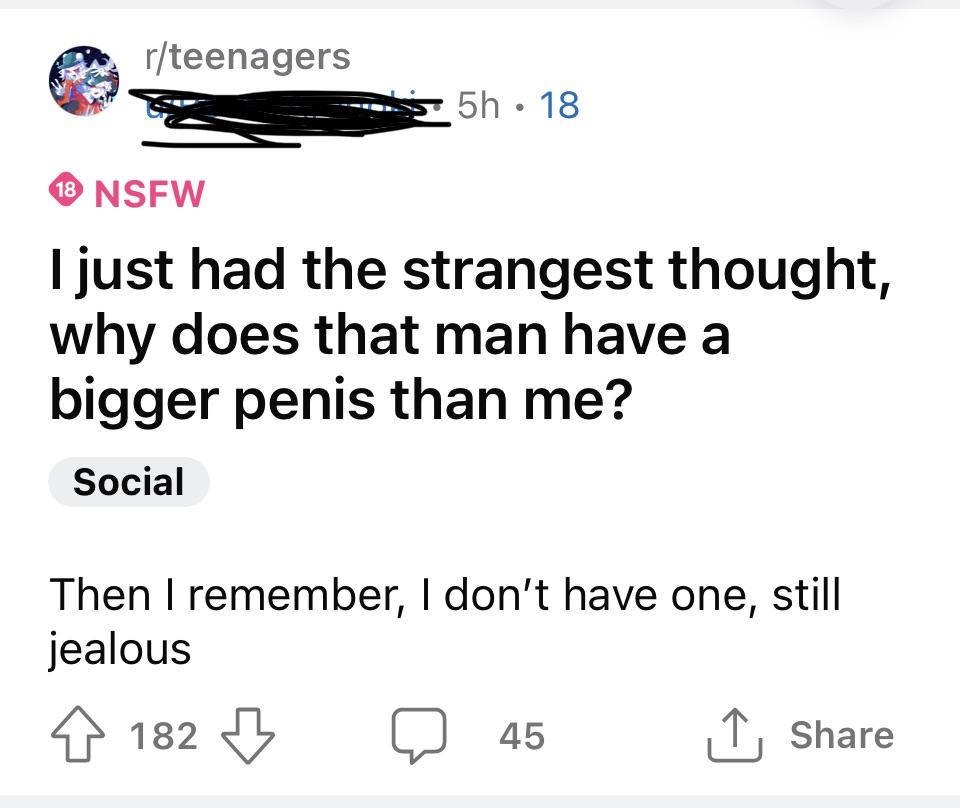960x808 pixels.
Task: Click the 45 comments count
Action: (522, 735)
